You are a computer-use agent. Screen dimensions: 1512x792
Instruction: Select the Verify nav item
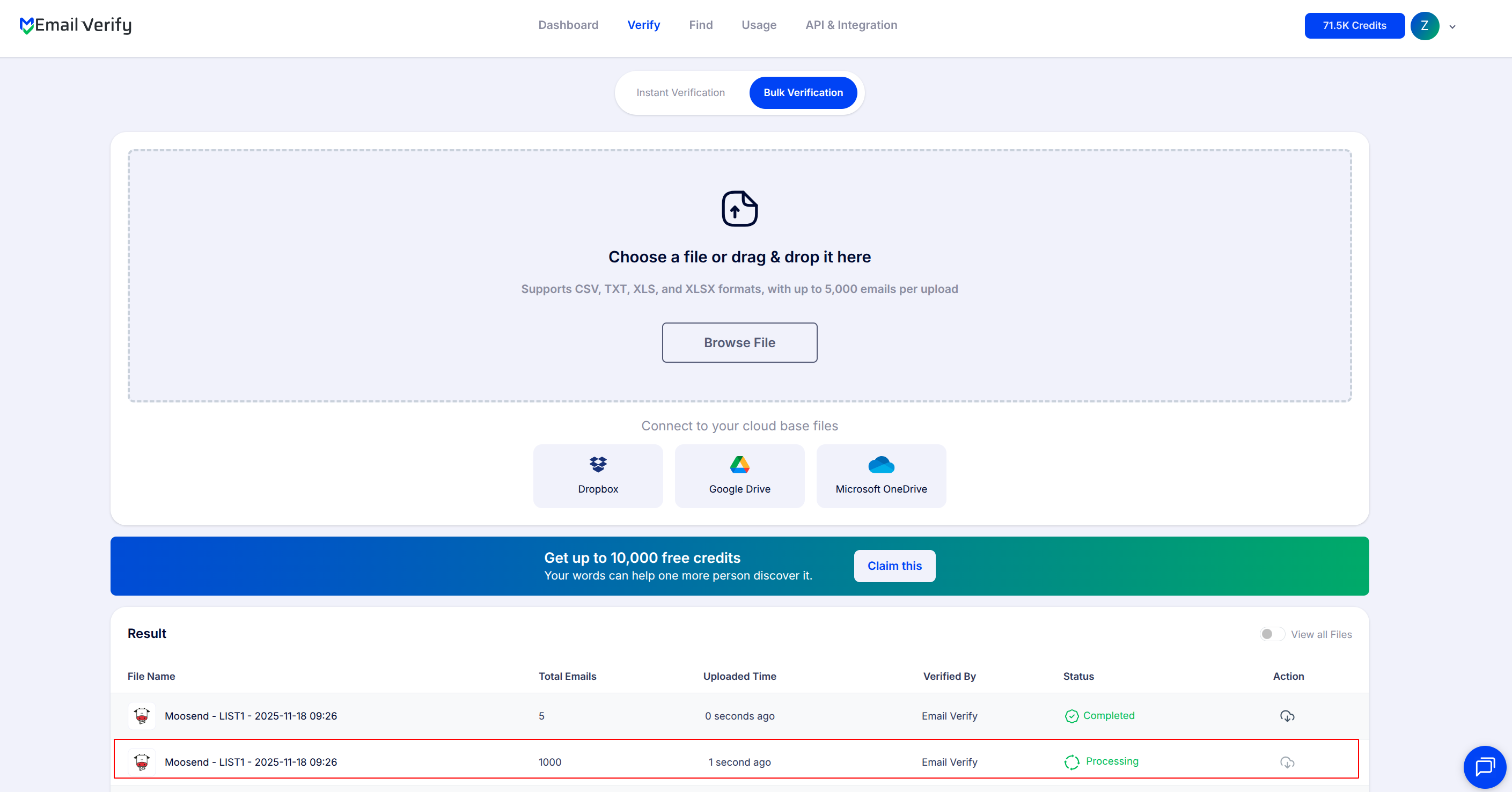tap(643, 25)
